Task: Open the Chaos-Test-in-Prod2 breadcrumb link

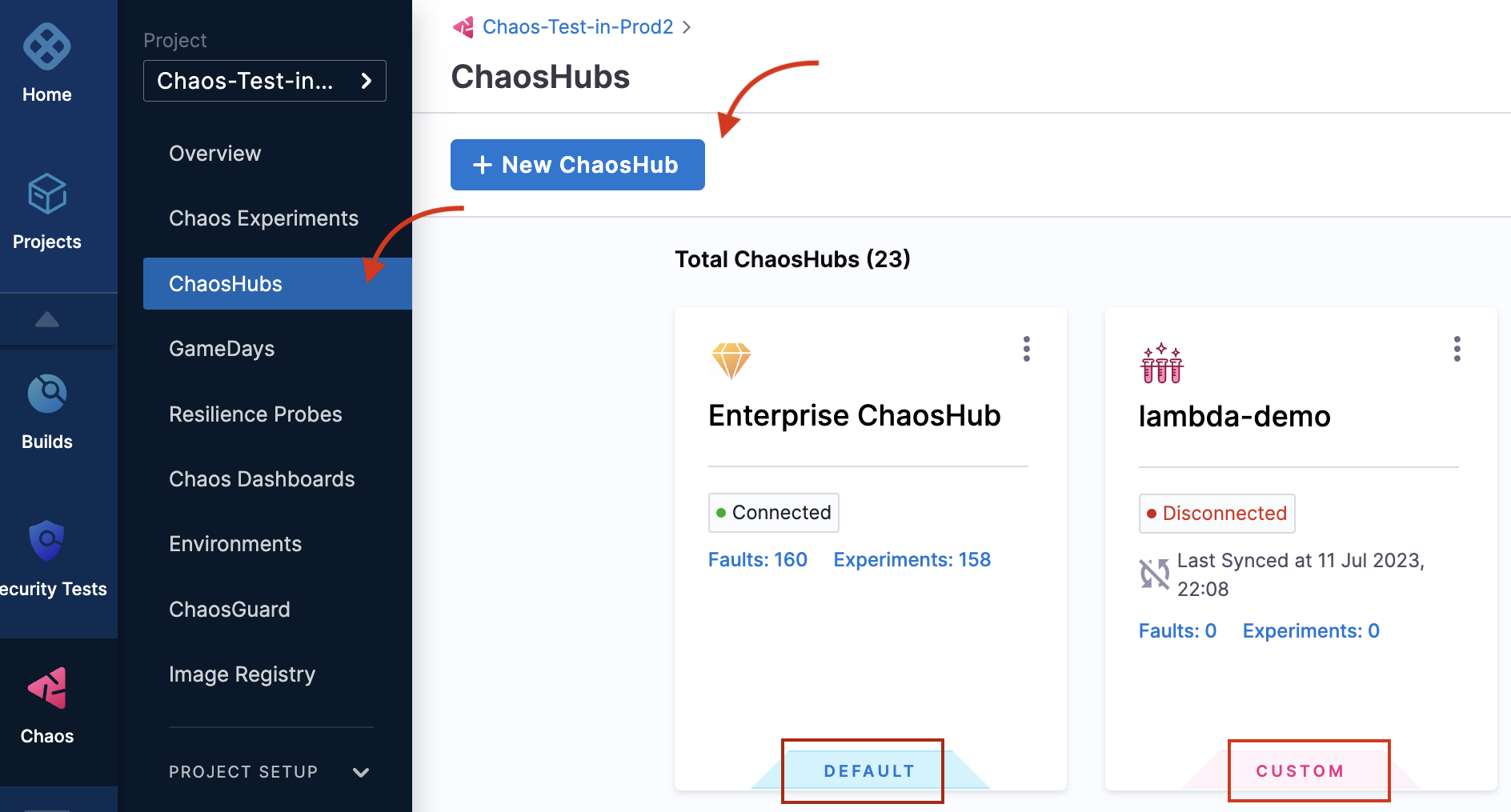Action: click(x=577, y=27)
